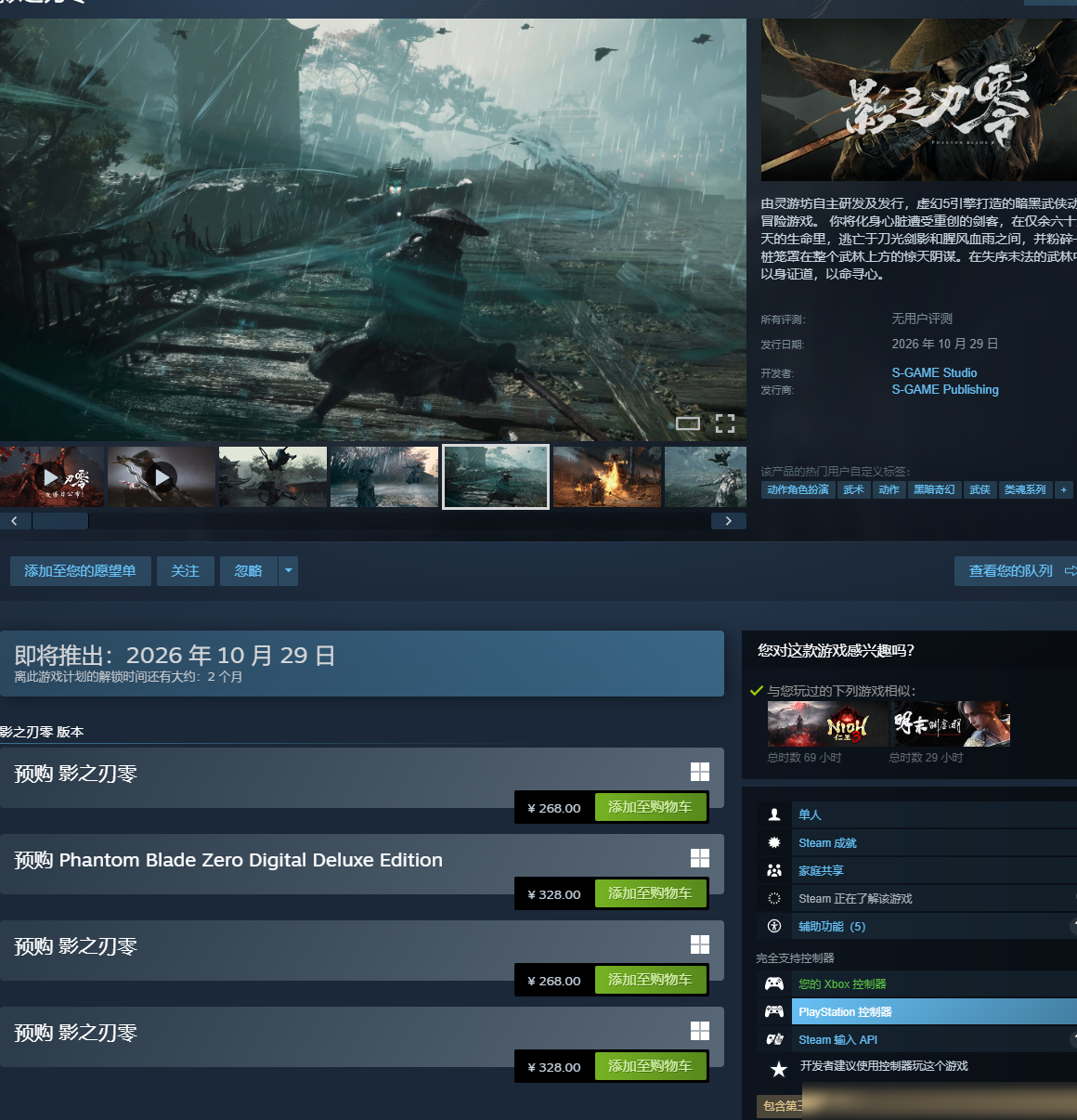The image size is (1077, 1120).
Task: Open the 类魂系列 tag
Action: [1025, 489]
